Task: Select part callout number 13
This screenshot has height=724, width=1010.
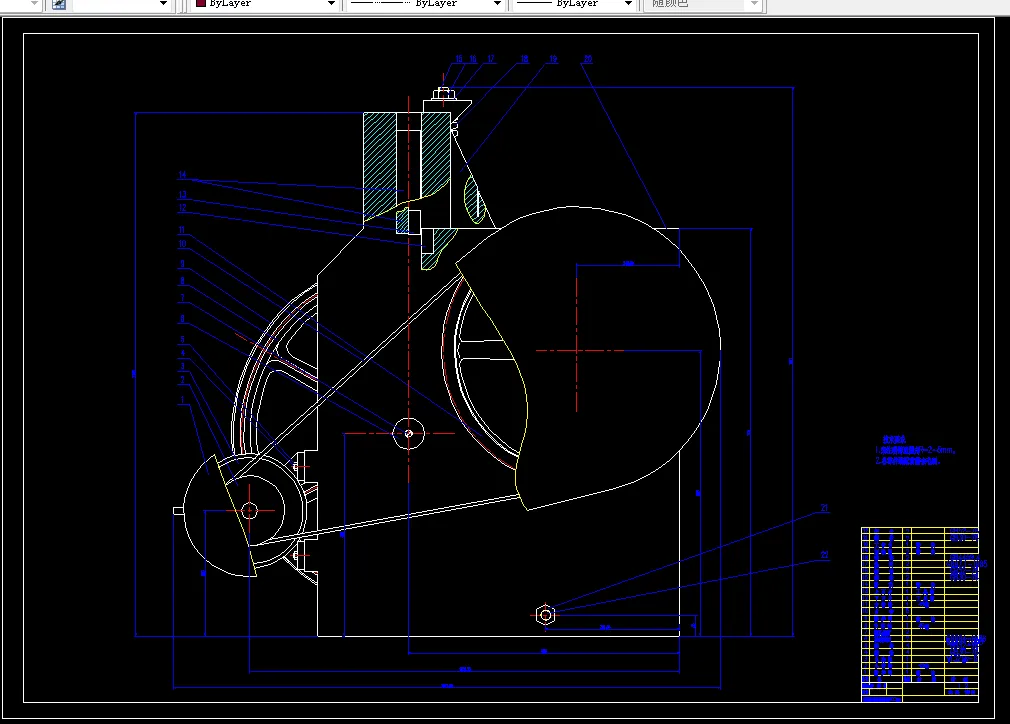Action: [182, 195]
